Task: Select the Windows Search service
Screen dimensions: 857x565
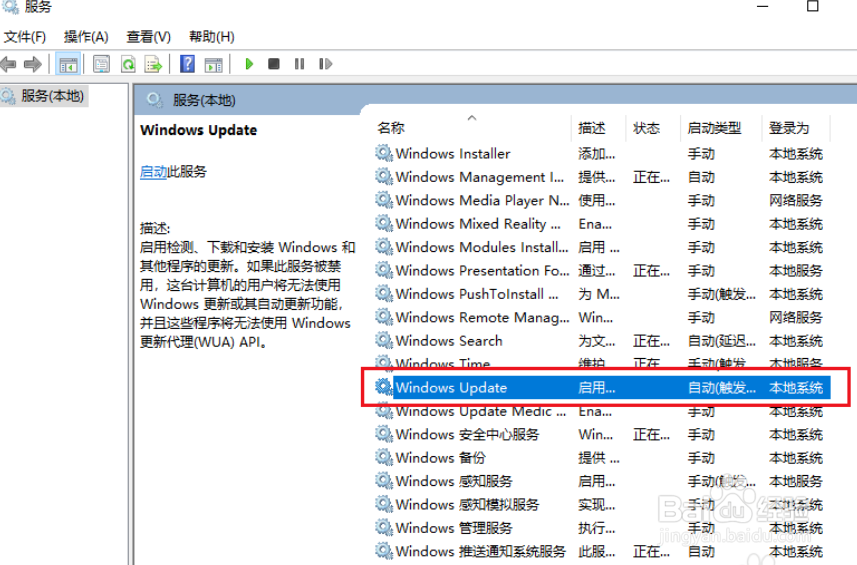Action: [x=602, y=341]
